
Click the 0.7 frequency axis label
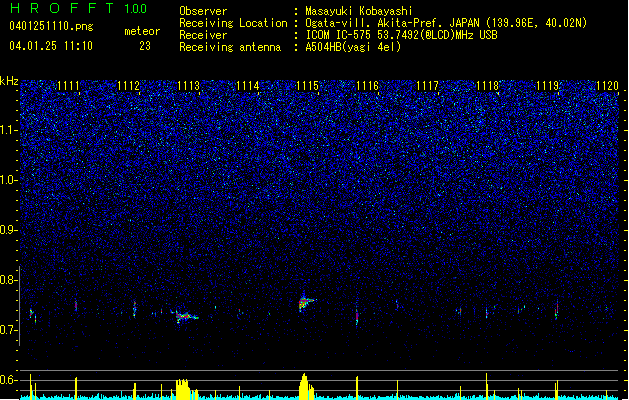8,330
